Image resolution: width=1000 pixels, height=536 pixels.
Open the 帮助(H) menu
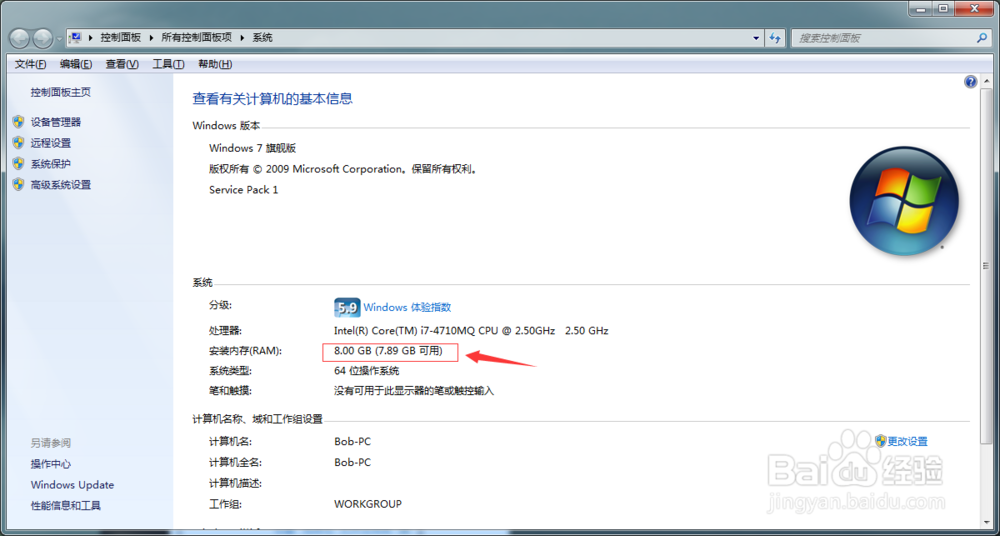[215, 64]
